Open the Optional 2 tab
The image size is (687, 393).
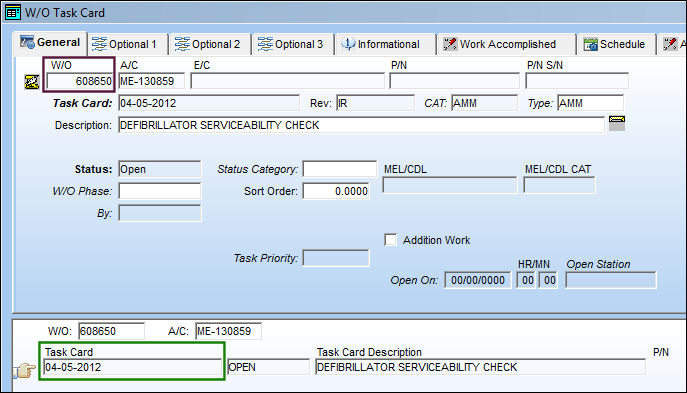coord(210,44)
